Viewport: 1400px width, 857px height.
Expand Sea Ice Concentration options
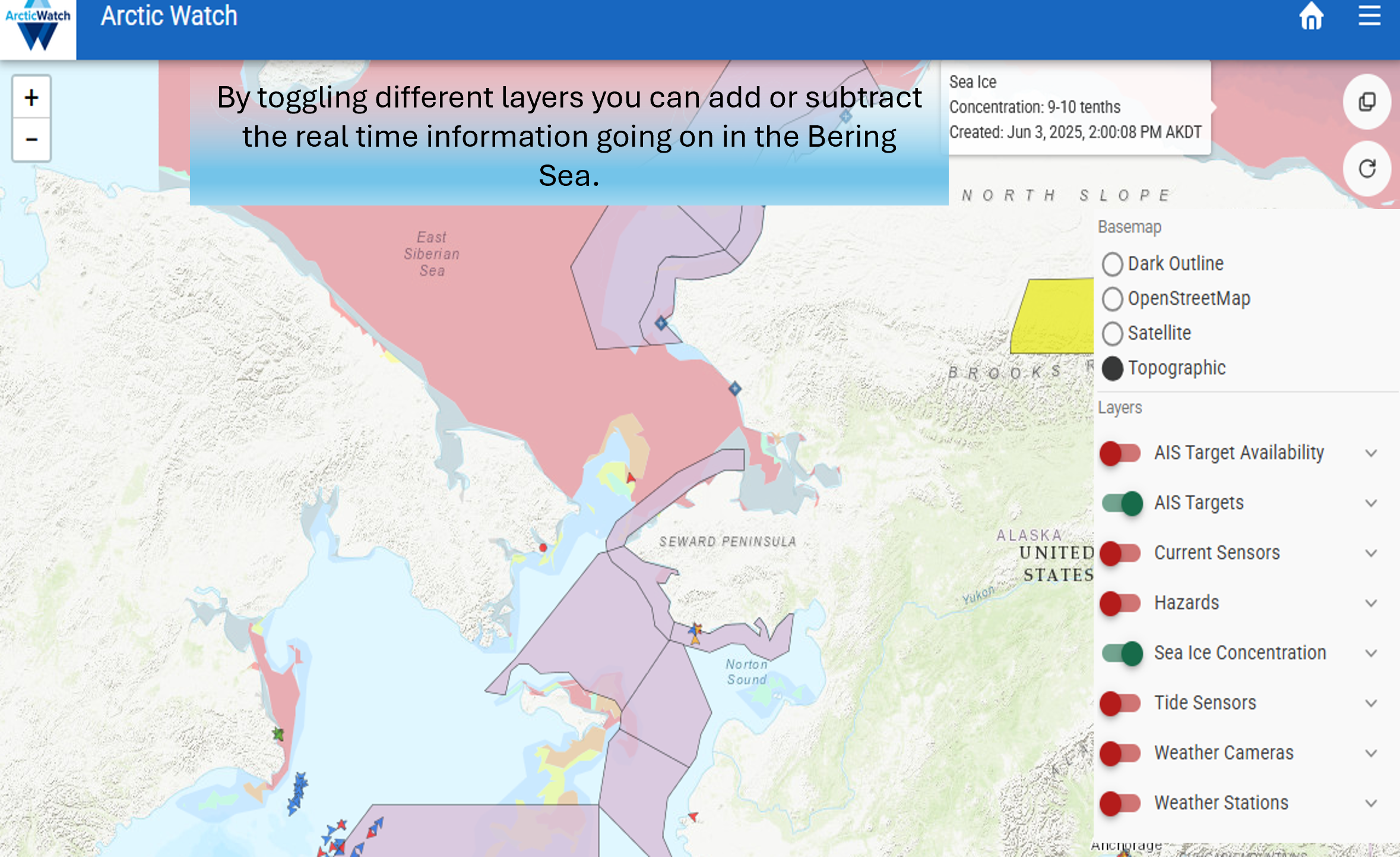[x=1370, y=653]
